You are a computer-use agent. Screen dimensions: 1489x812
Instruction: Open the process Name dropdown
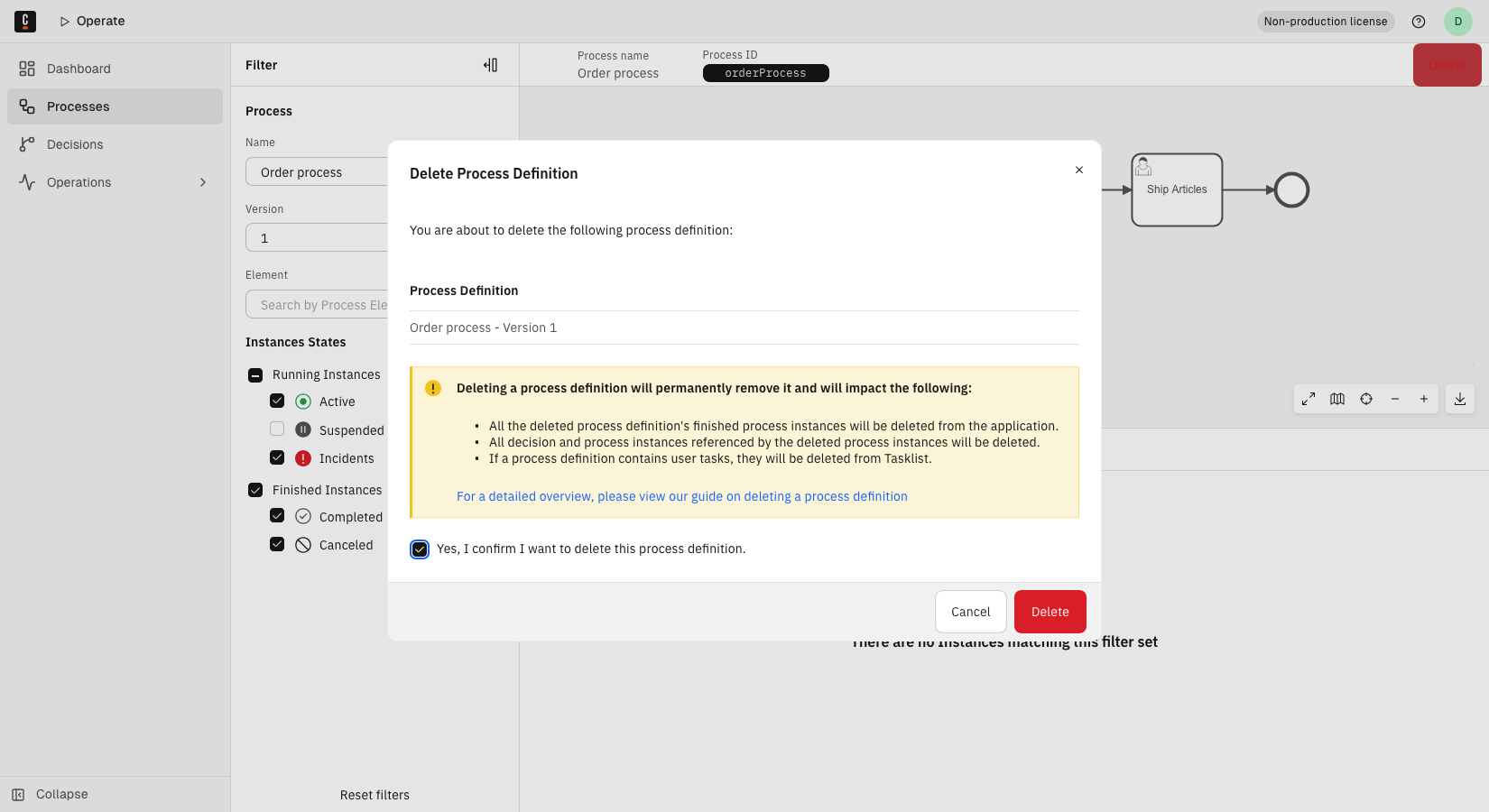point(317,172)
